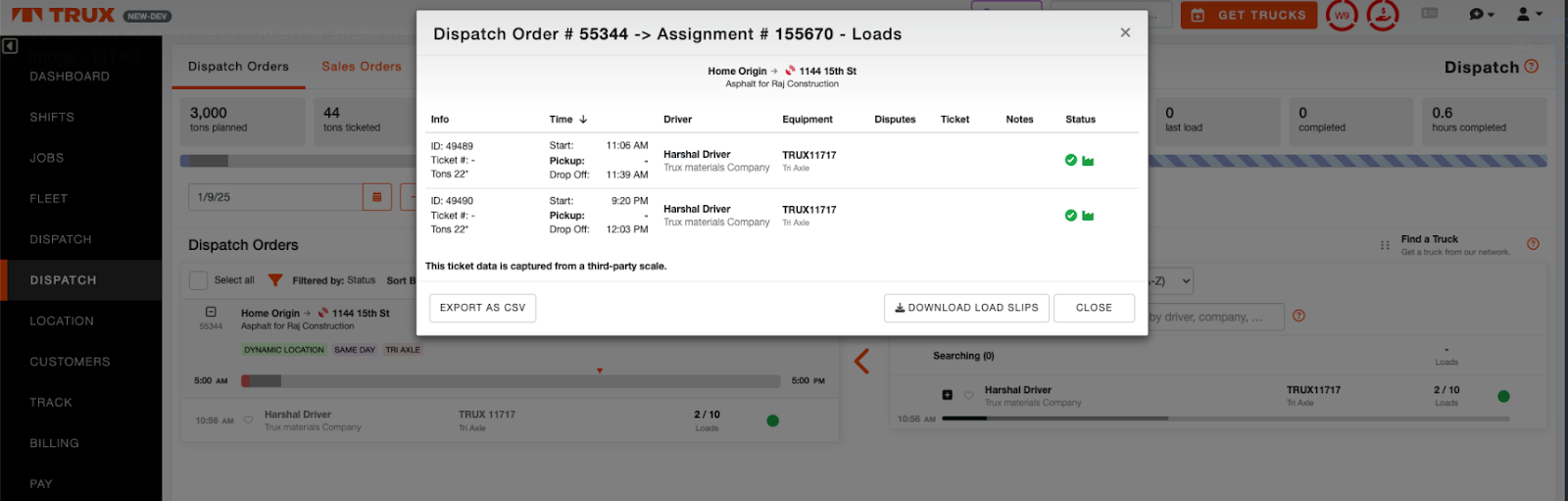Click the help icon next to Dispatch title
Screen dimensions: 1568x501
pos(1532,67)
